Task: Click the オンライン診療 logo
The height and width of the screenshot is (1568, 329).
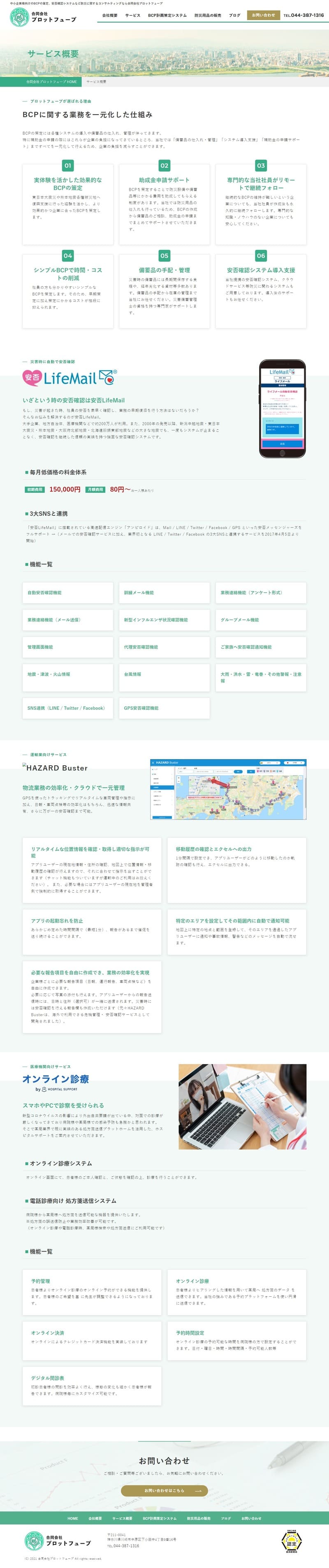Action: point(56,1083)
